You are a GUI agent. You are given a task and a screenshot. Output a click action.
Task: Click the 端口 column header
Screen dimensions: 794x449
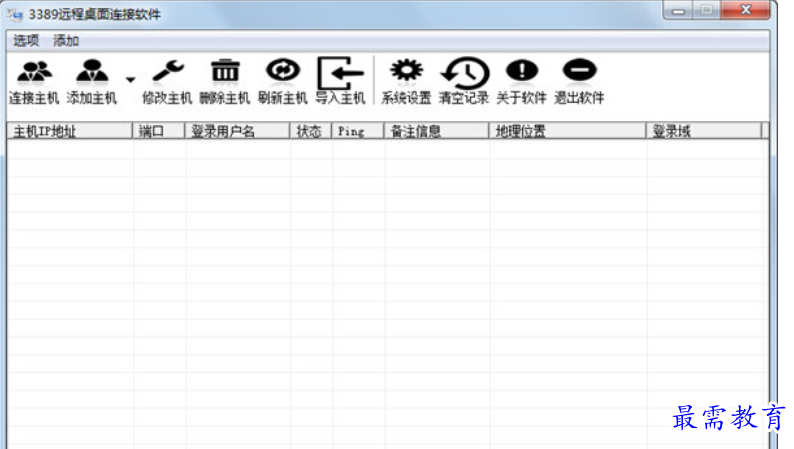point(158,132)
